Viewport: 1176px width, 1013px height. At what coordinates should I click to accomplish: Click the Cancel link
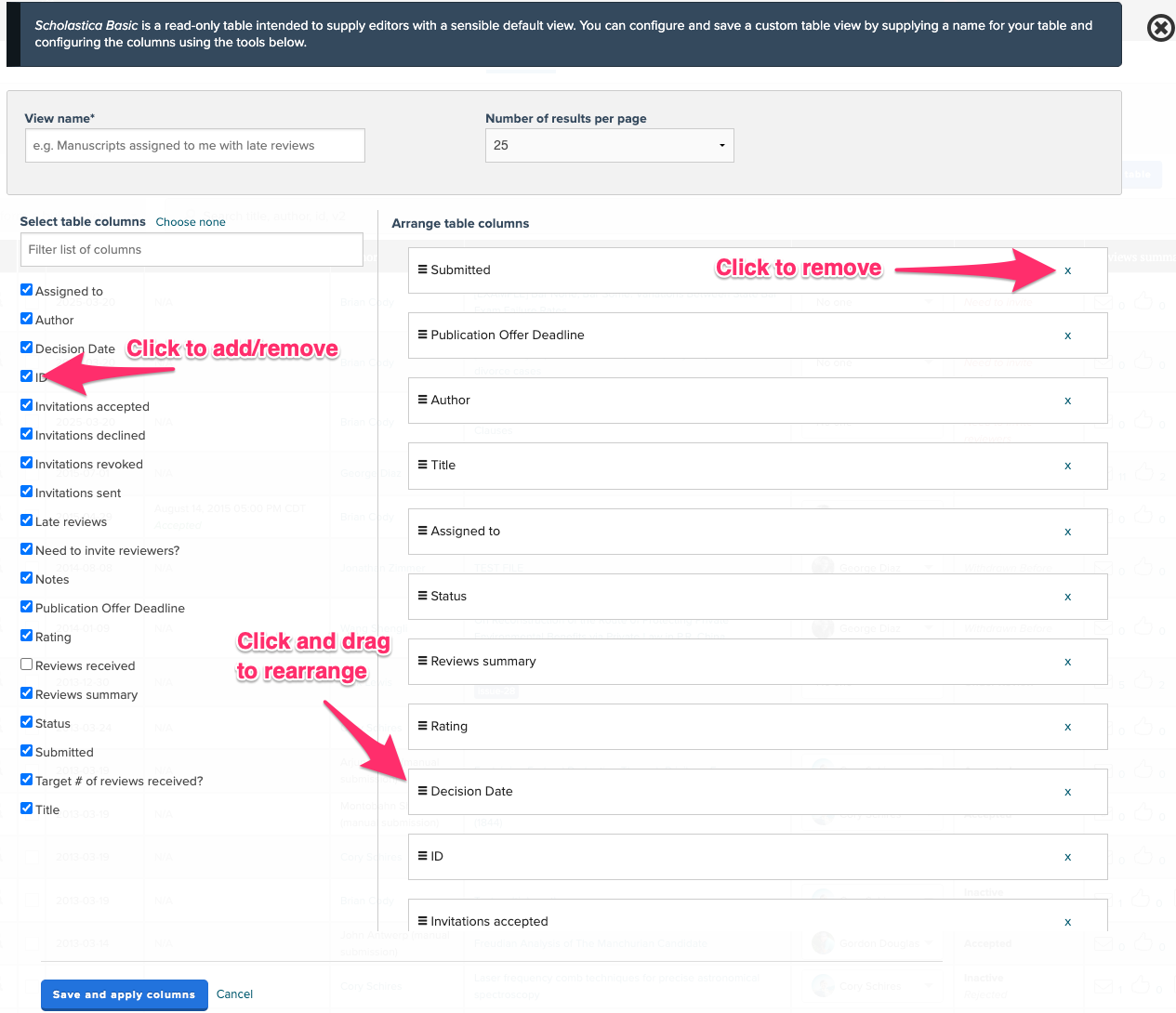[x=234, y=994]
